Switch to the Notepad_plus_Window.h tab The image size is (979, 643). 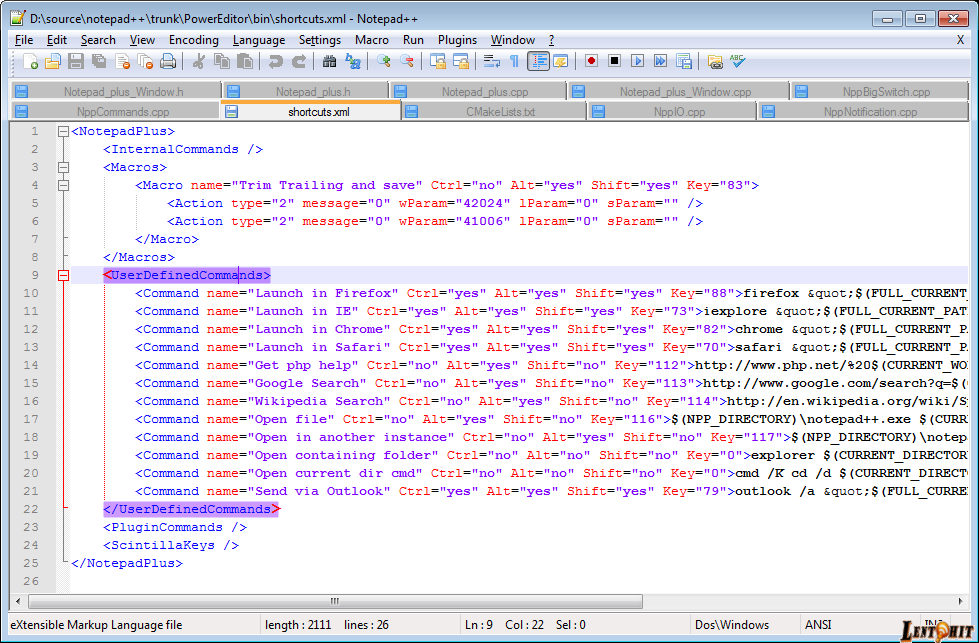point(117,91)
